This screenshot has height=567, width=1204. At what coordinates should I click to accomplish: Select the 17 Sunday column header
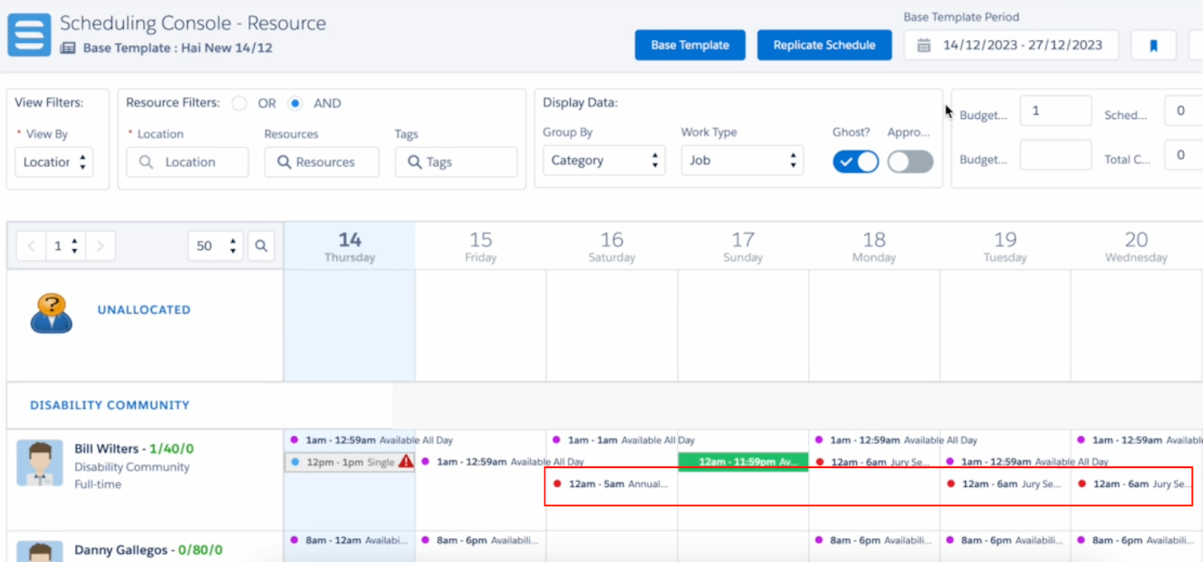click(742, 246)
